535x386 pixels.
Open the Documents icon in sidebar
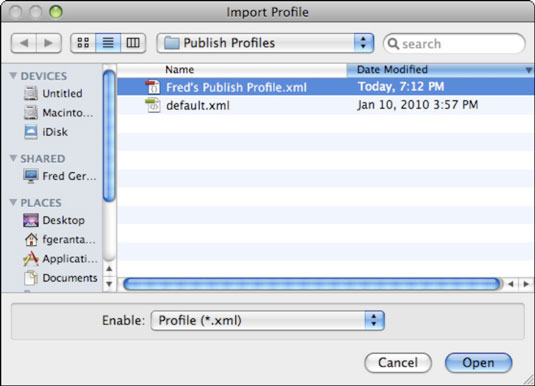pos(31,278)
